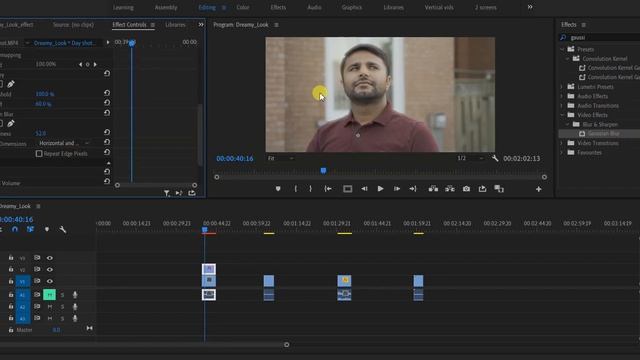The width and height of the screenshot is (640, 360).
Task: Open the Libraries panel tab
Action: pyautogui.click(x=176, y=25)
